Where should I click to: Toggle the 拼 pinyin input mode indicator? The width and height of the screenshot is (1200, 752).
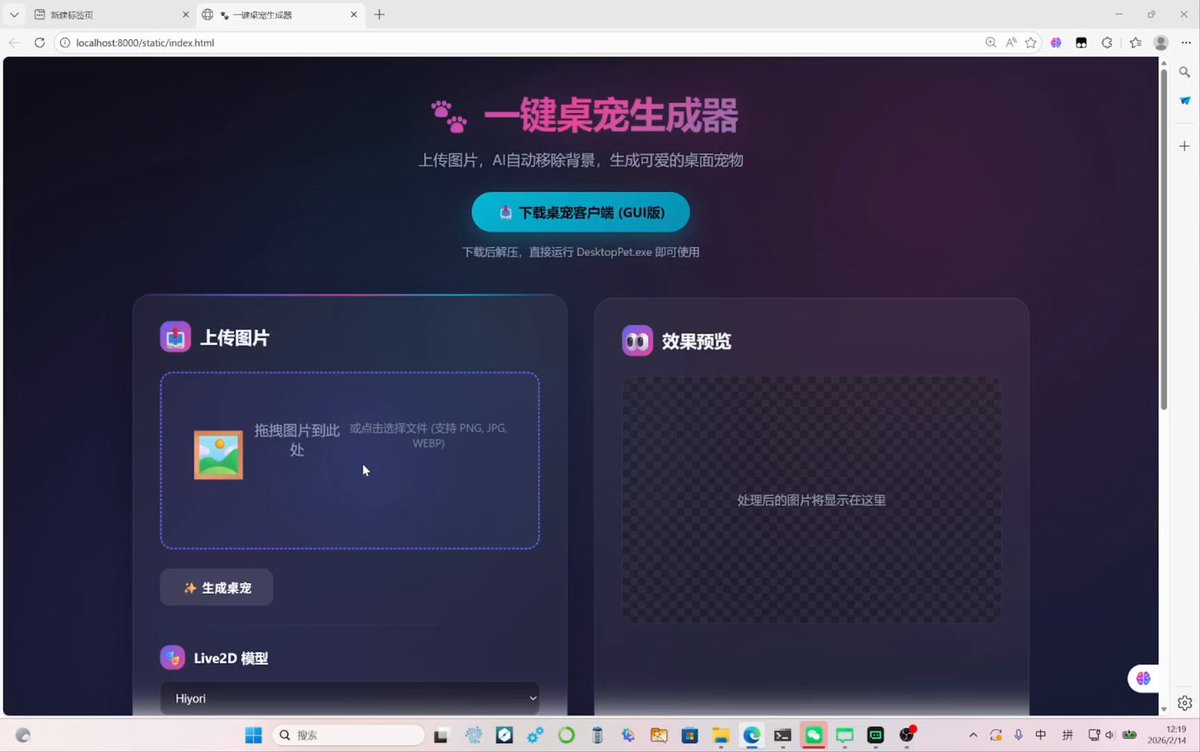(x=1067, y=735)
